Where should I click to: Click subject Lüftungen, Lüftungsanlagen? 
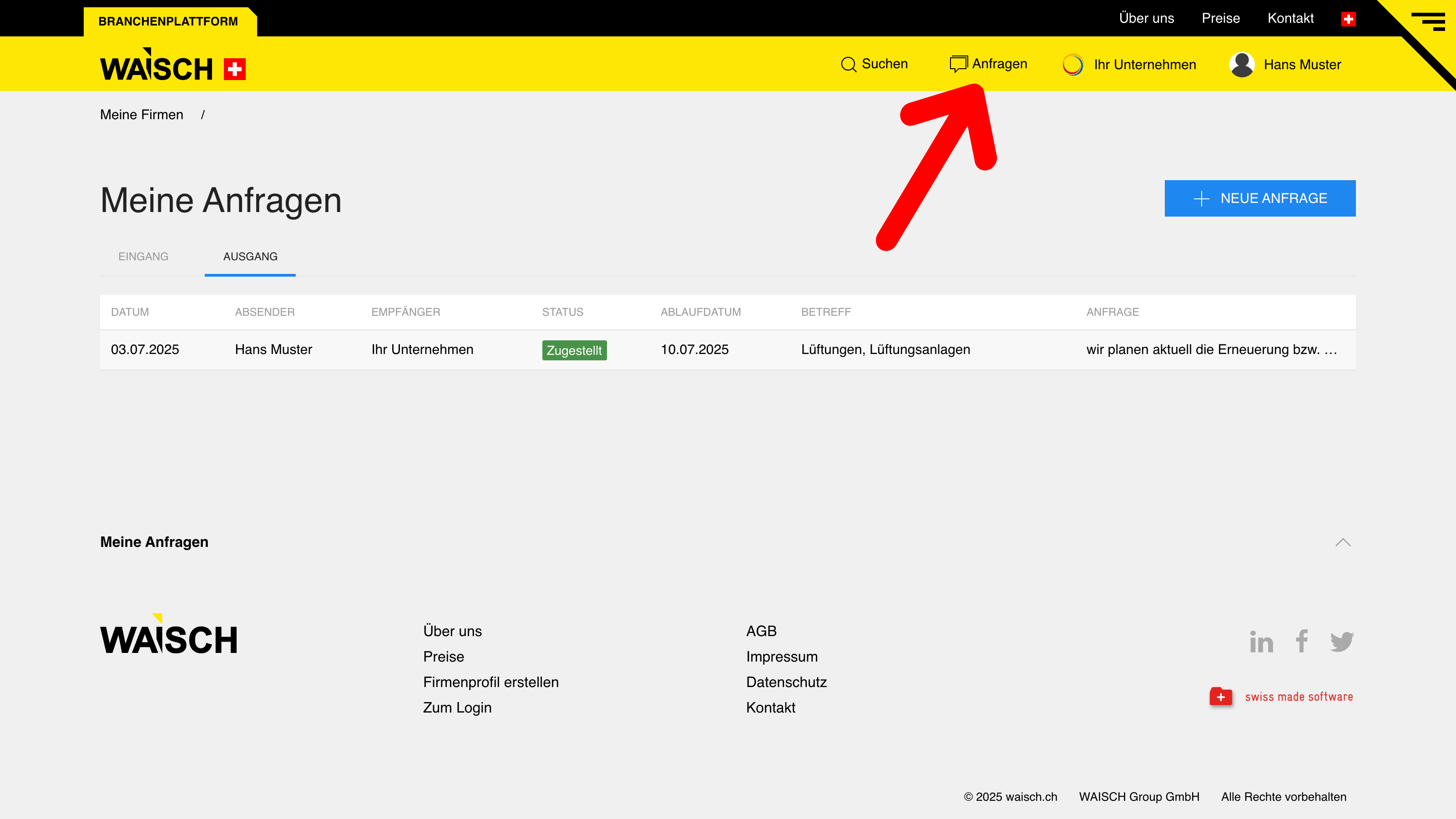click(886, 349)
